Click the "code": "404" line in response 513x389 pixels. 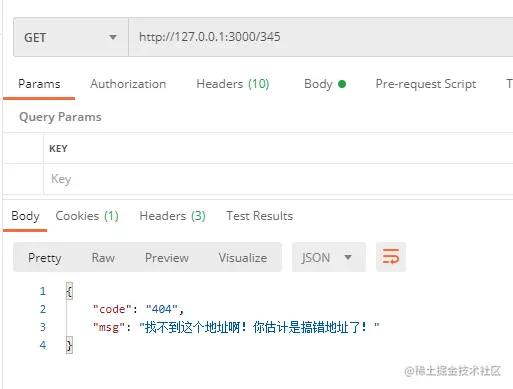pos(138,309)
